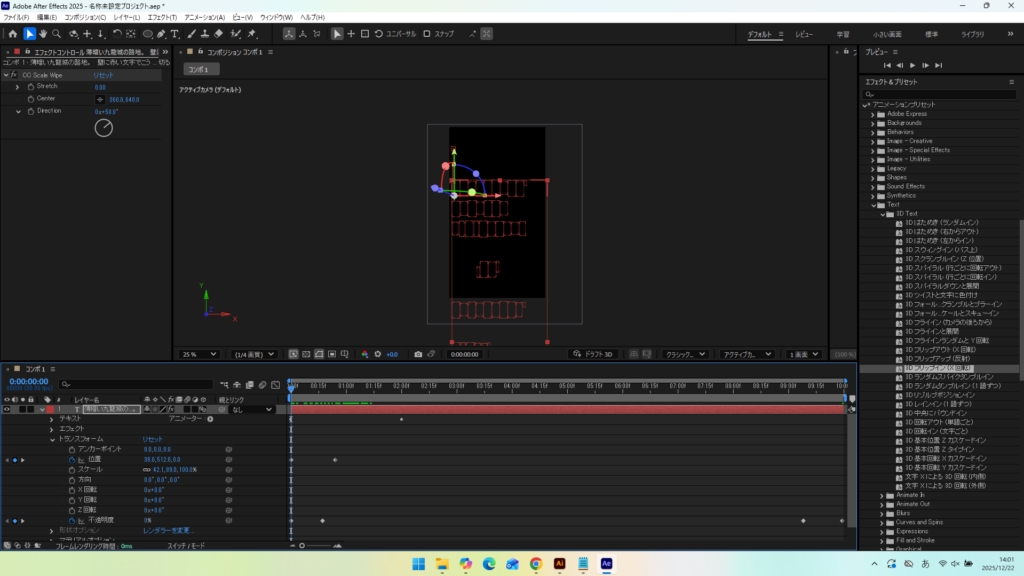Switch to the レビュー workspace tab
Viewport: 1024px width, 576px height.
[x=804, y=34]
